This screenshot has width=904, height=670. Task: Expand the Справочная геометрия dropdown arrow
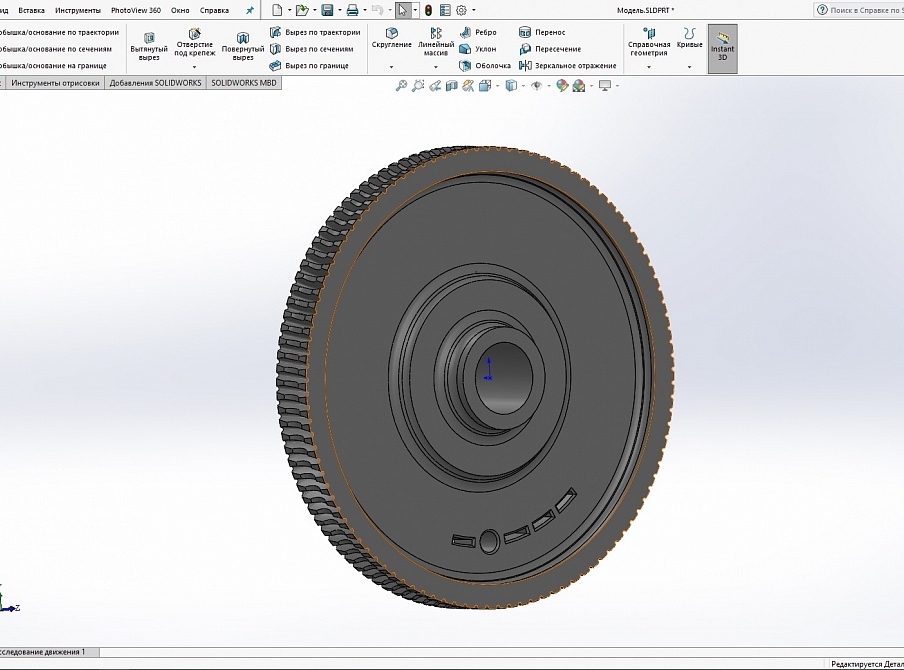click(649, 67)
